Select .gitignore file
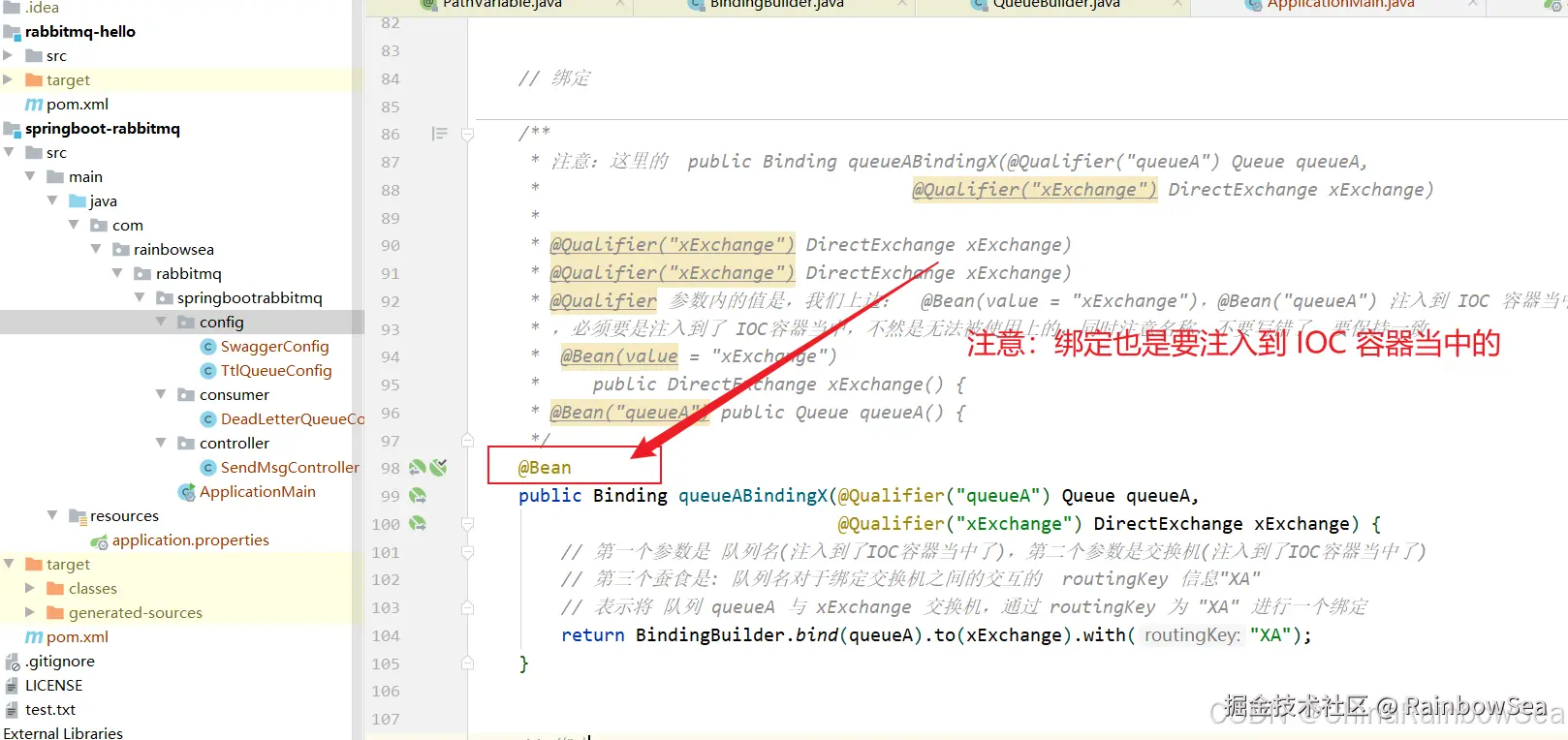Image resolution: width=1568 pixels, height=740 pixels. [60, 662]
